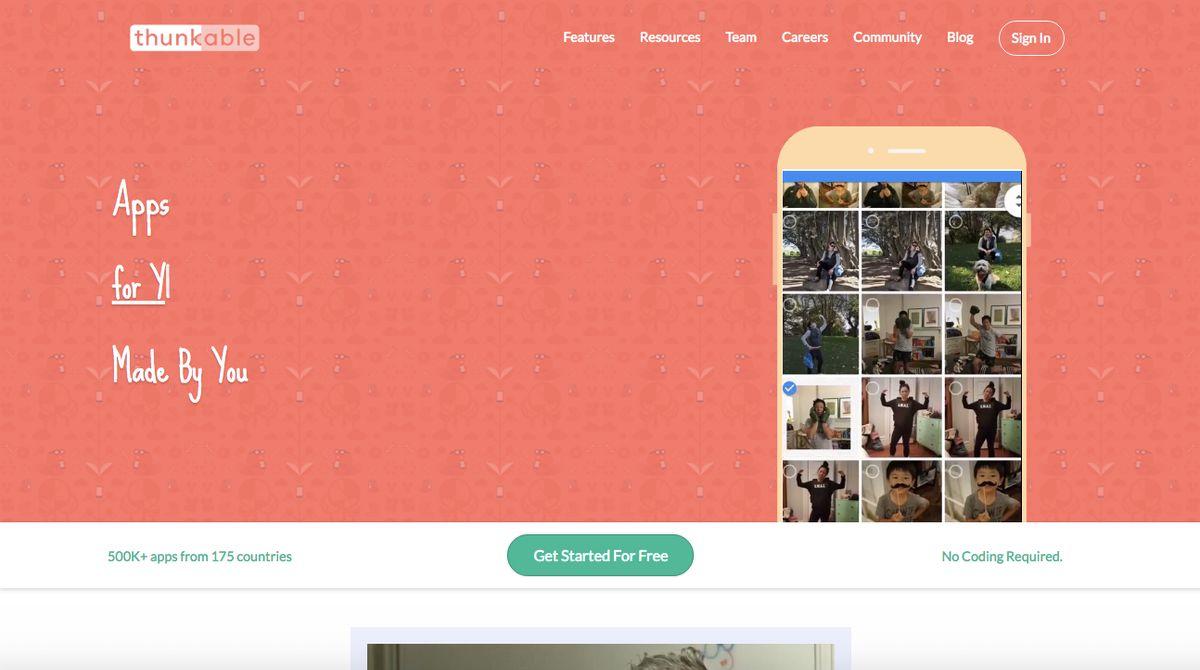Screen dimensions: 1200x670
Task: Click the phone speaker bar at top
Action: 906,151
